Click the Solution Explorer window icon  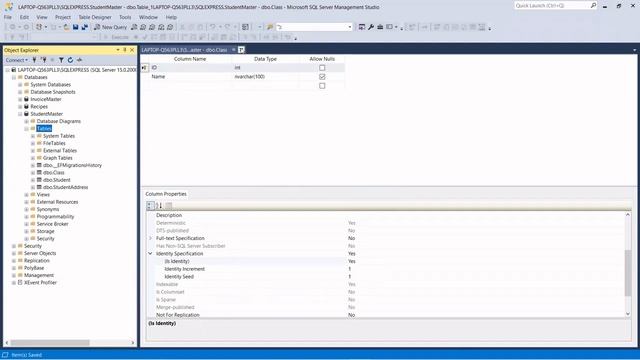[x=362, y=27]
